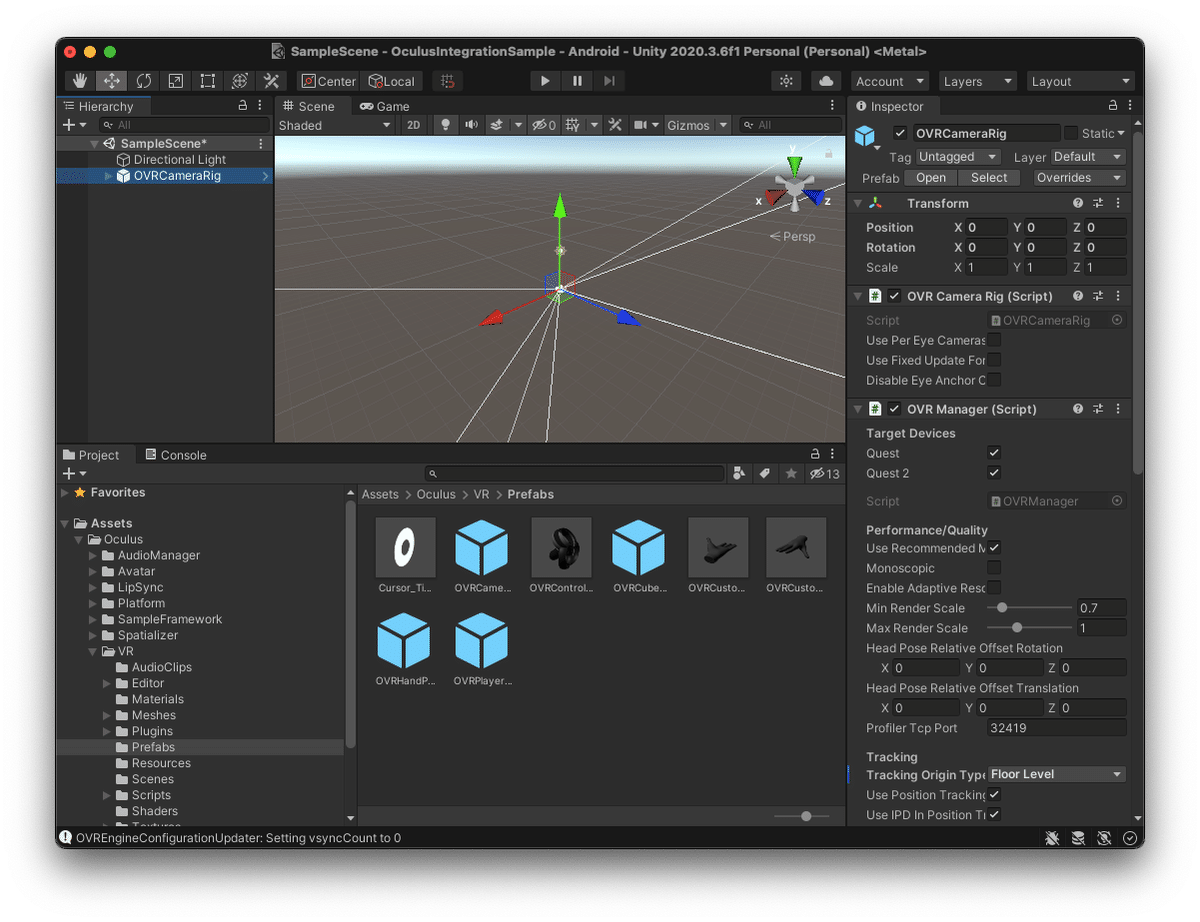Open custom editor tools

pyautogui.click(x=271, y=81)
